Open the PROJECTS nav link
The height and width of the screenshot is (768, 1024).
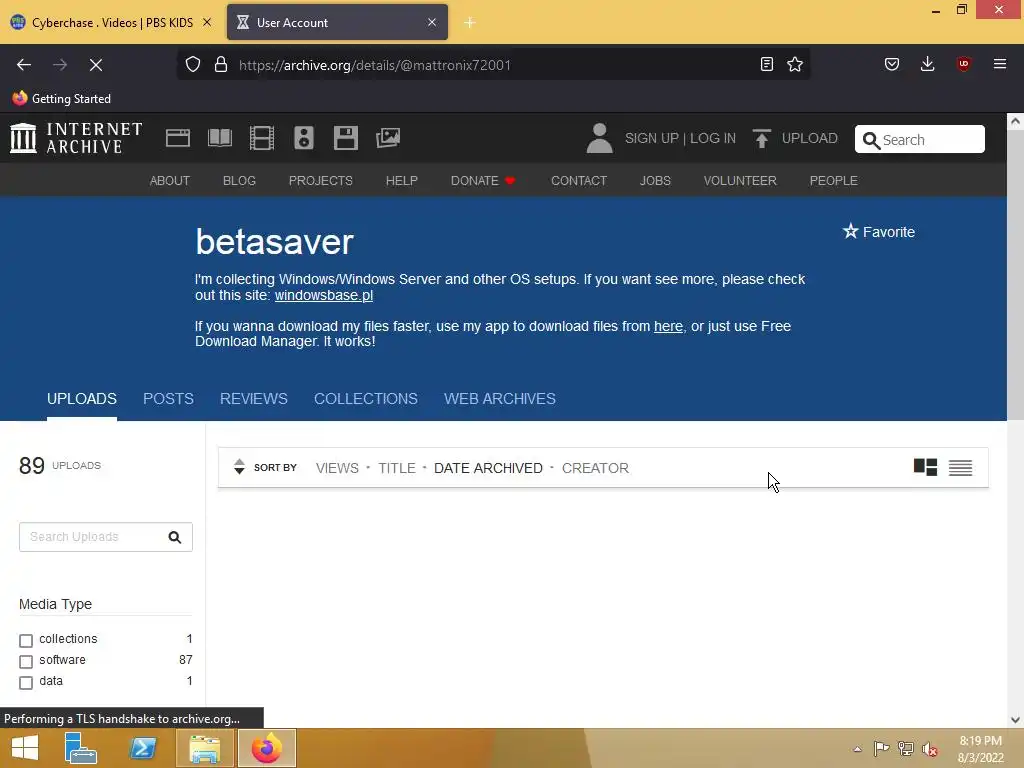(x=321, y=180)
